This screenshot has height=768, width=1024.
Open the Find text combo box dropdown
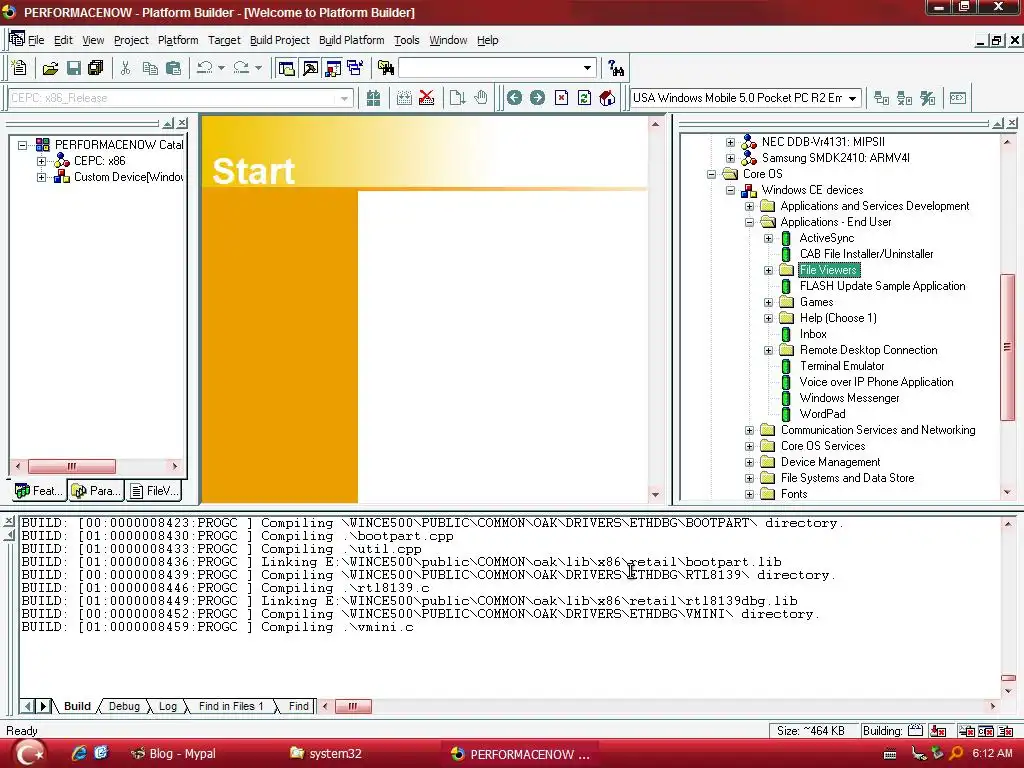587,68
